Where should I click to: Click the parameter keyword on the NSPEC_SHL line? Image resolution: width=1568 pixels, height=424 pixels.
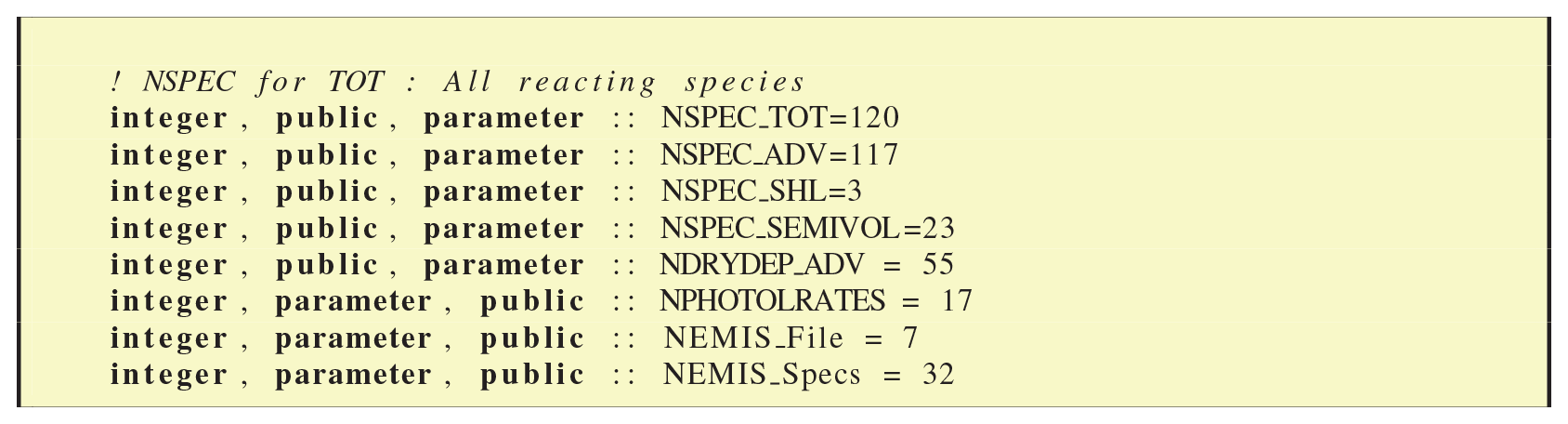coord(504,192)
